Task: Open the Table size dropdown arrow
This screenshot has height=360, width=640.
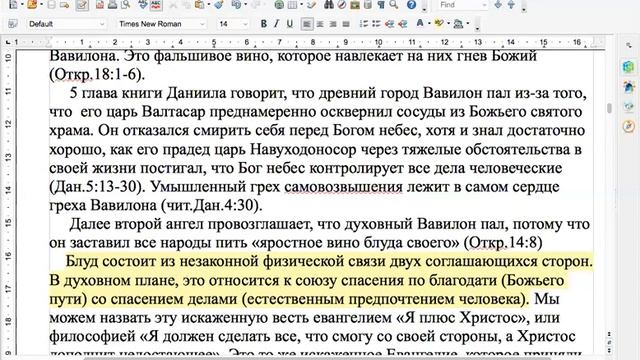Action: 301,4
